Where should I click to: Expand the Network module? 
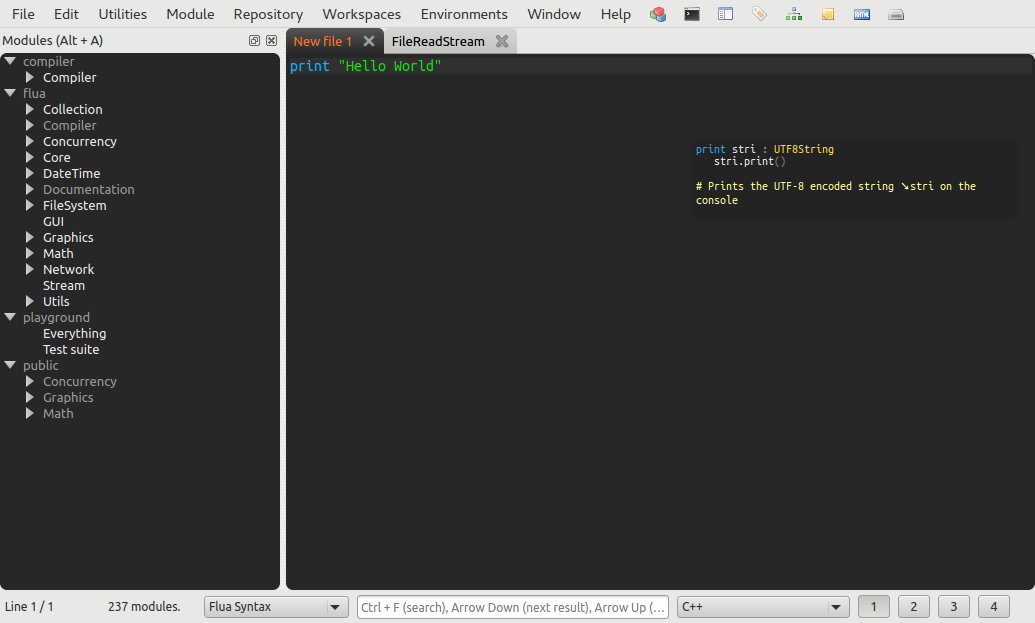30,269
